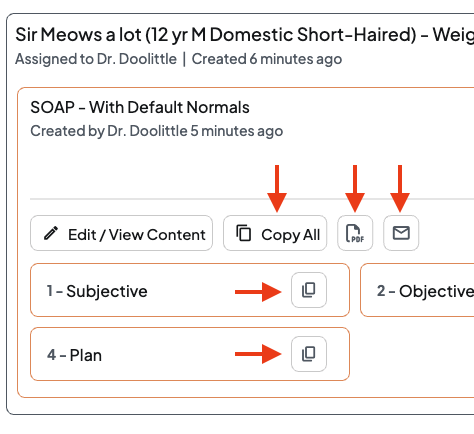The width and height of the screenshot is (474, 434).
Task: Click the Sir Meows a lot patient title
Action: tap(245, 35)
